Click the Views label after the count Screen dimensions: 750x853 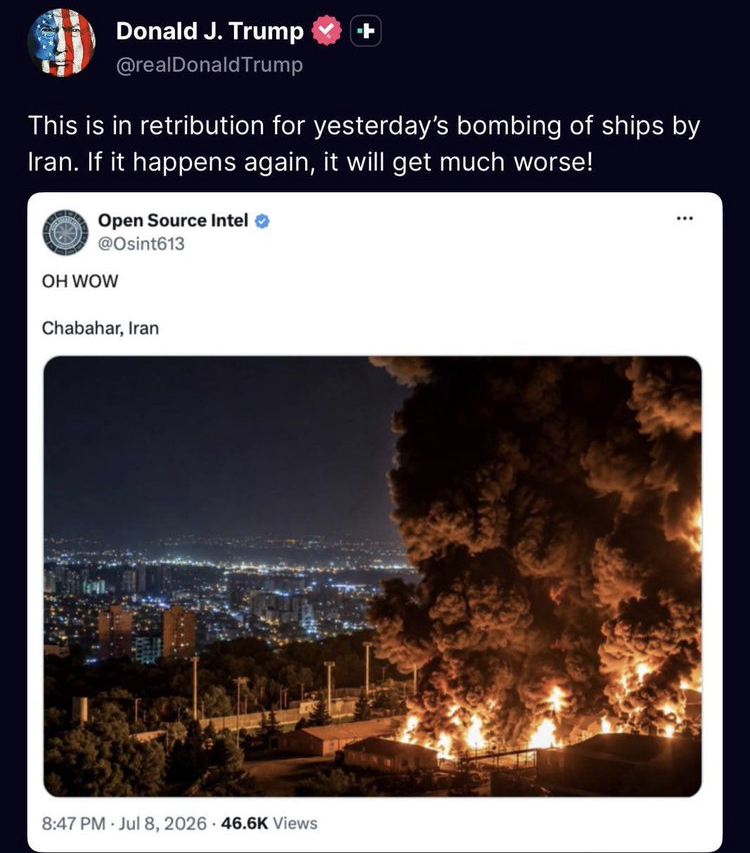(295, 823)
